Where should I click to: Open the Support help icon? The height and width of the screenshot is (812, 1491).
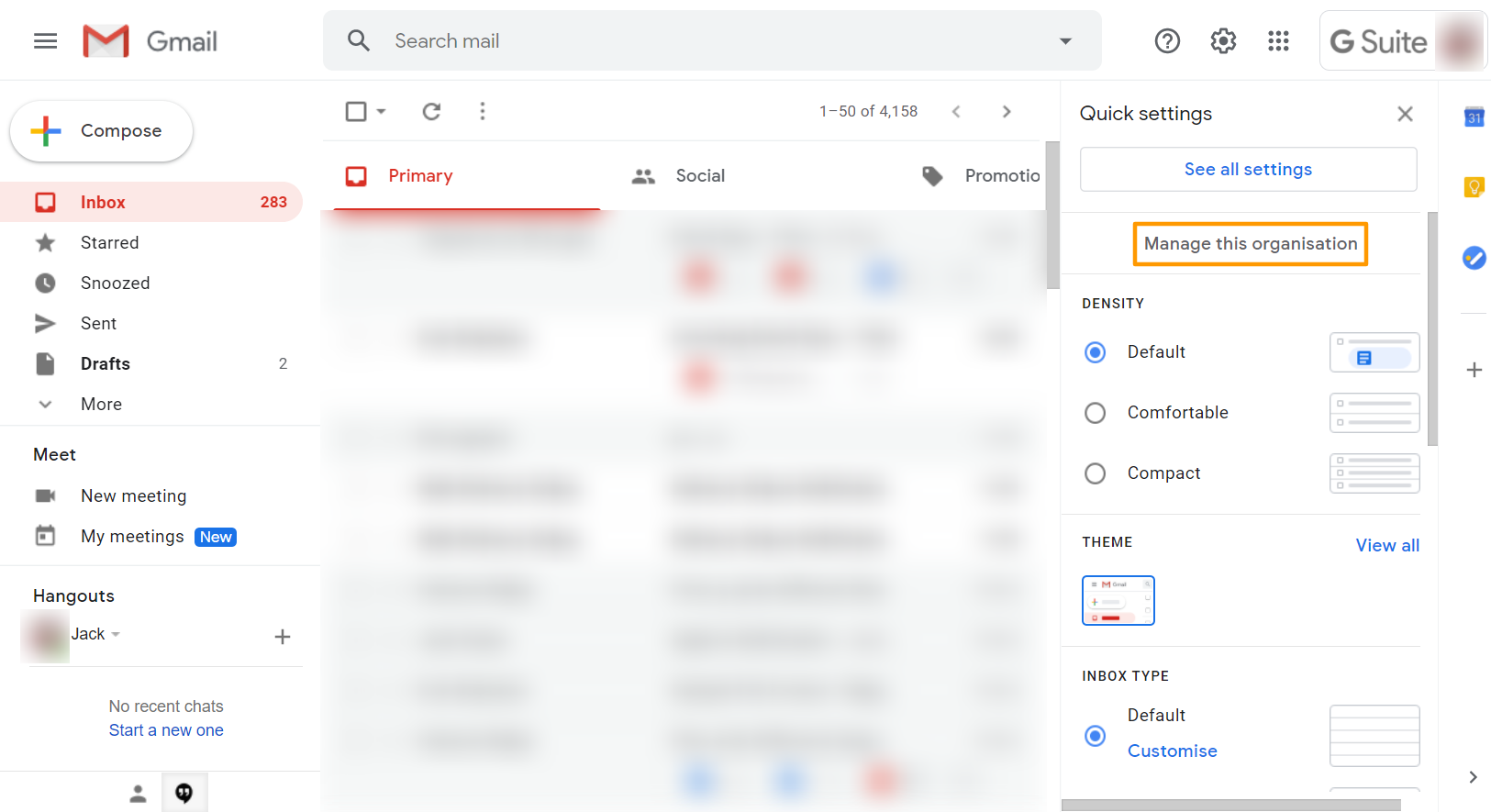[1167, 40]
